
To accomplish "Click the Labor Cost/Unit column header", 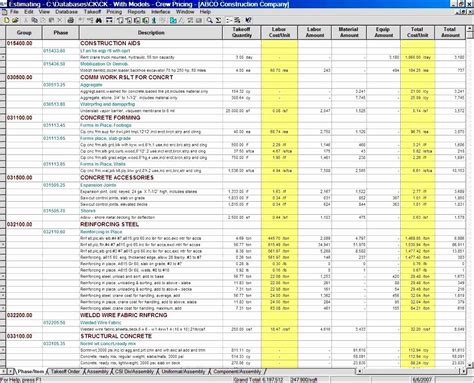I will (x=279, y=33).
